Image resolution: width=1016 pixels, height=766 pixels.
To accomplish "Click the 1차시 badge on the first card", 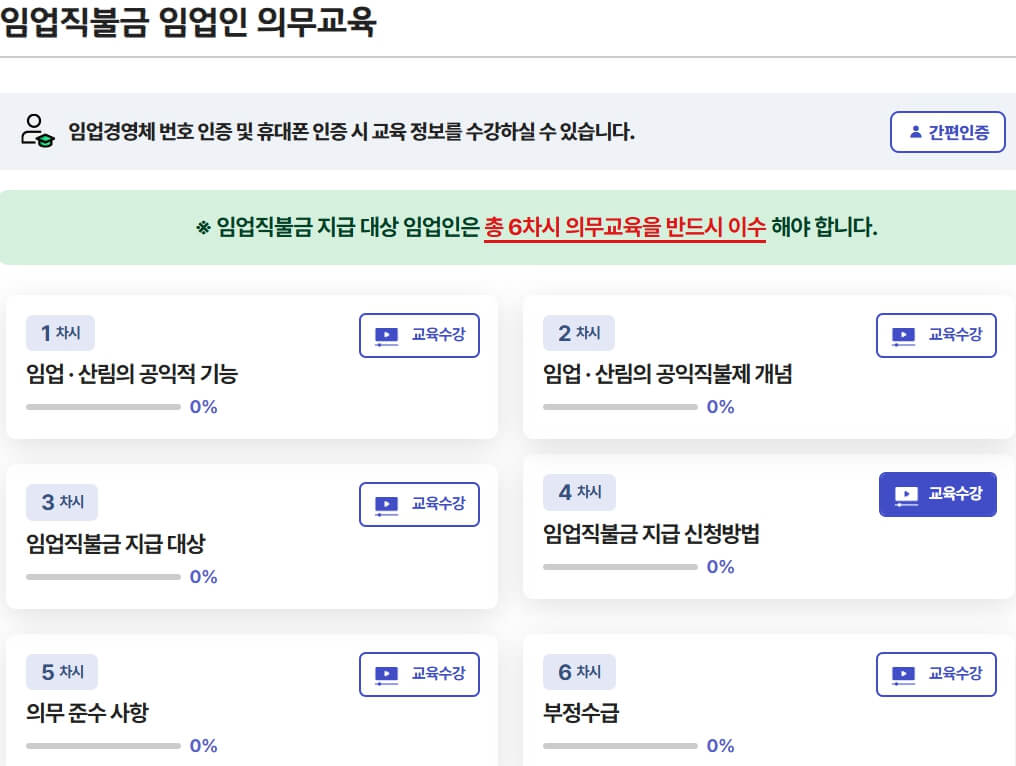I will [61, 333].
